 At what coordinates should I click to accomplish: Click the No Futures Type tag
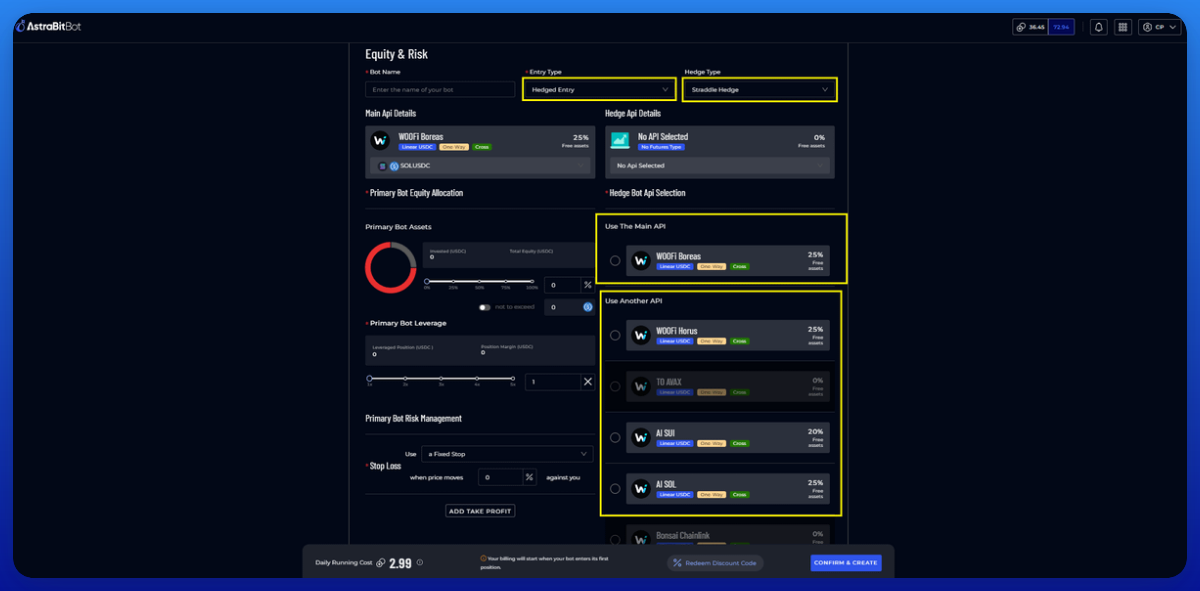click(x=663, y=147)
